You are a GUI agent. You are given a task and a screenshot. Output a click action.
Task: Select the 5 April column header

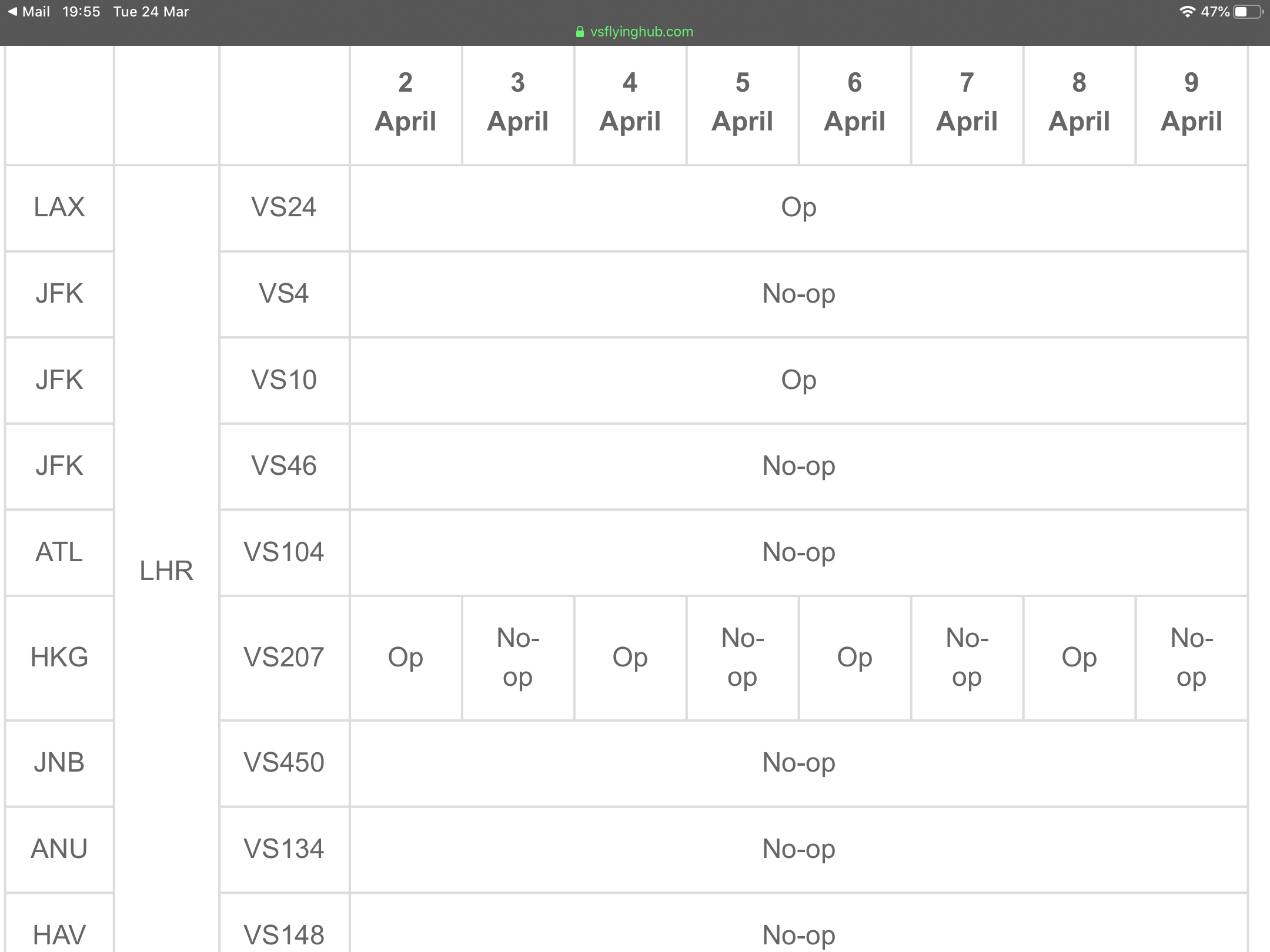coord(743,105)
